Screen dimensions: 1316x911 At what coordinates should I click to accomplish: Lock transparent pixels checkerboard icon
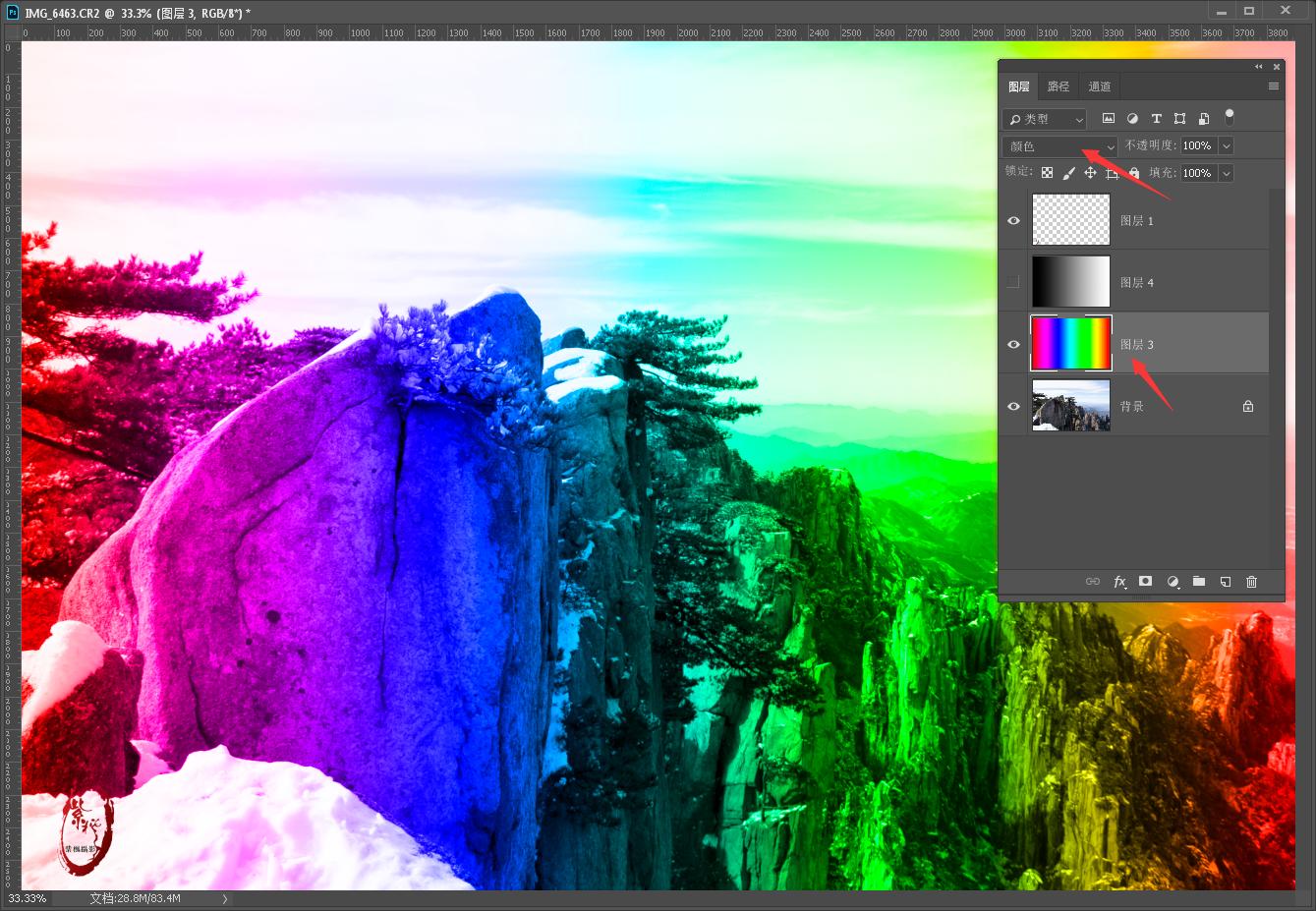pos(1047,173)
